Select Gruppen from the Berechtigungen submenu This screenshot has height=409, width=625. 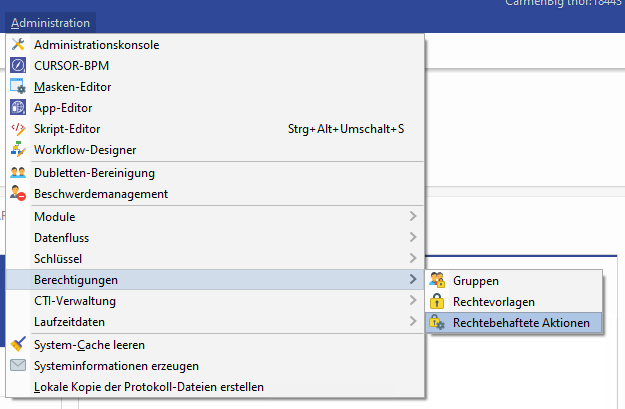click(x=475, y=281)
